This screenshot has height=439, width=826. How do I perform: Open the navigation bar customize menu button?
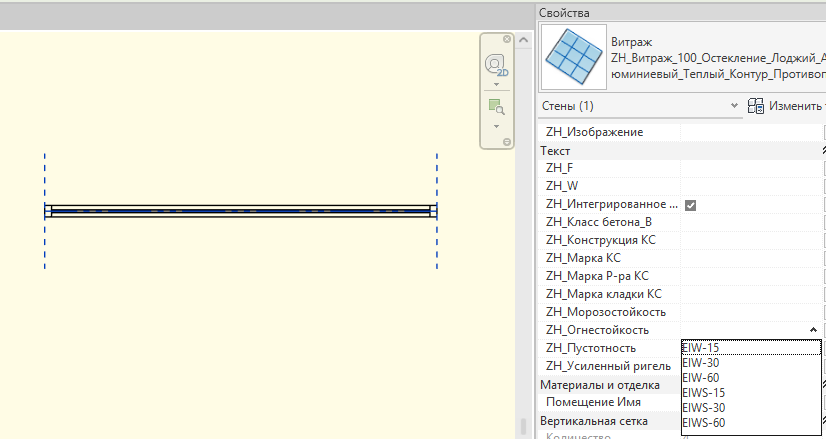pyautogui.click(x=507, y=142)
